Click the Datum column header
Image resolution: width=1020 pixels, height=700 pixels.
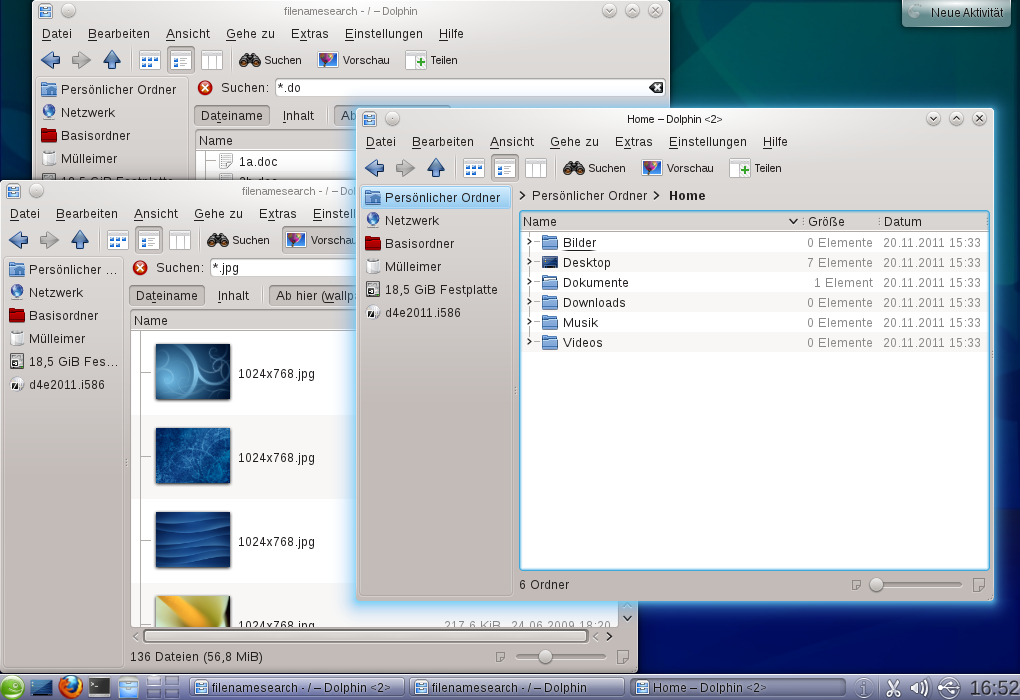(x=933, y=221)
